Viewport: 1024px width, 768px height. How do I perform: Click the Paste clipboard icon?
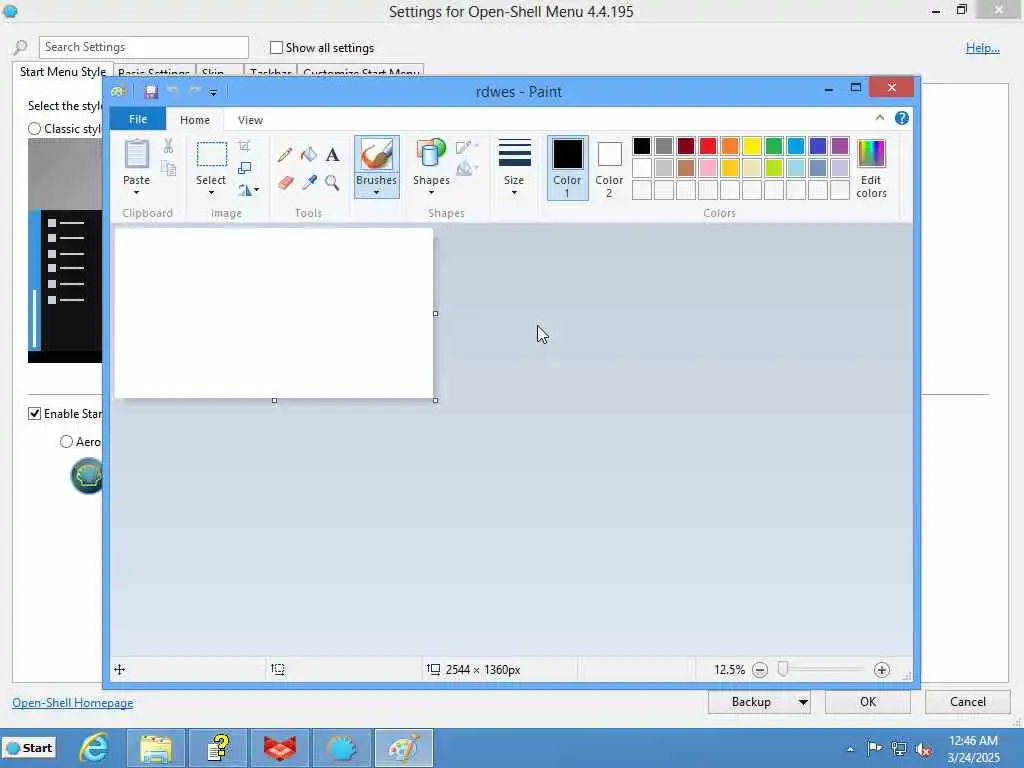(x=136, y=155)
